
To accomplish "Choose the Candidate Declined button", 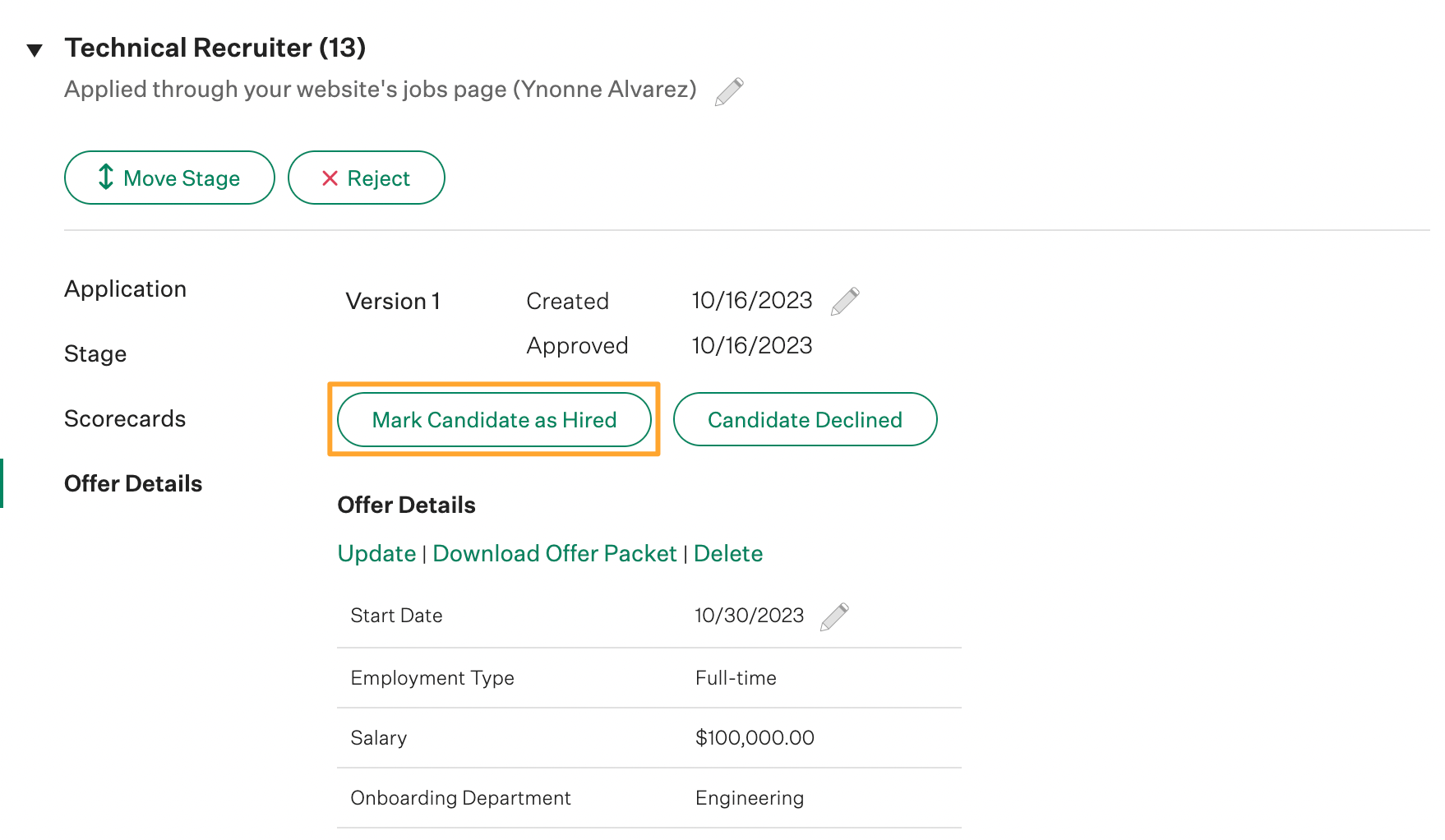I will click(x=805, y=420).
